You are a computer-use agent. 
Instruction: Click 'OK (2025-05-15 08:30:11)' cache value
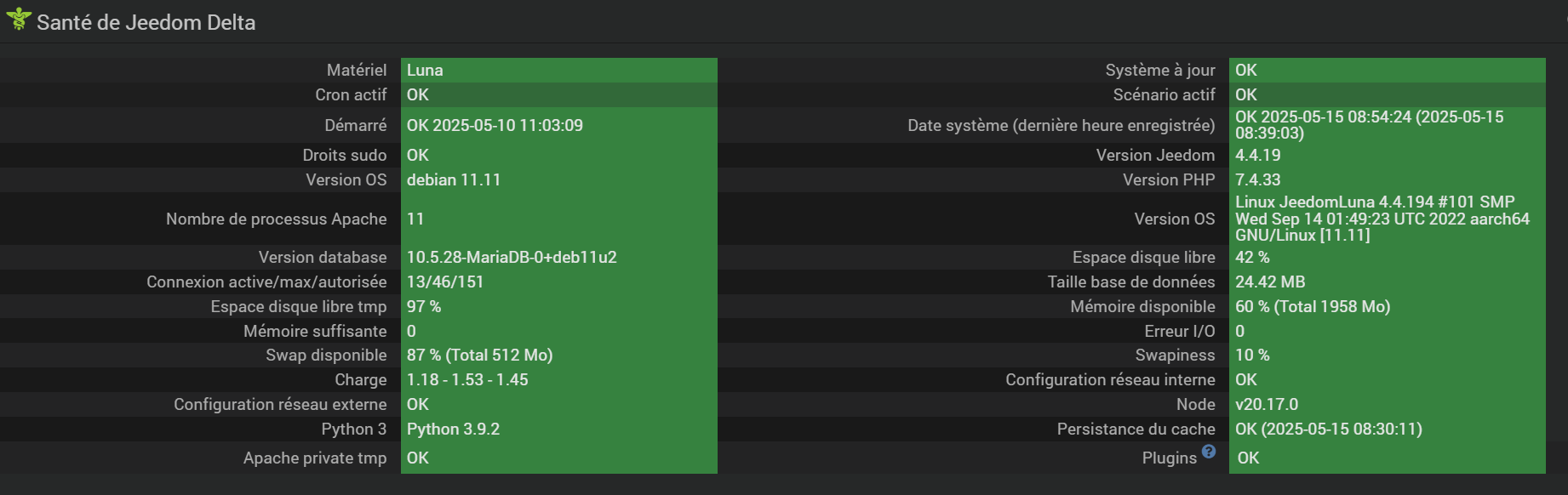point(1329,429)
